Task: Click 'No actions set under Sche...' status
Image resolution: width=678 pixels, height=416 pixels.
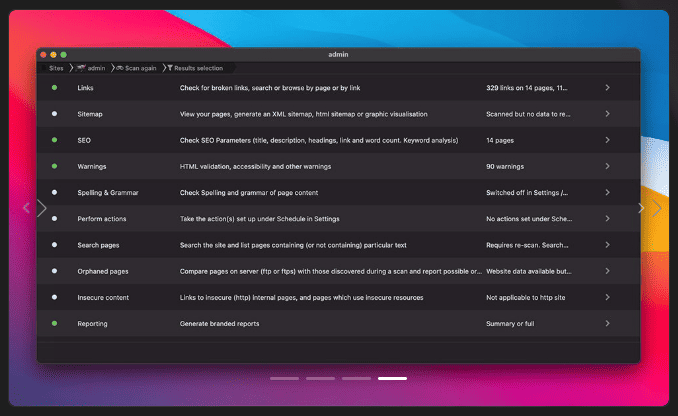Action: (529, 219)
